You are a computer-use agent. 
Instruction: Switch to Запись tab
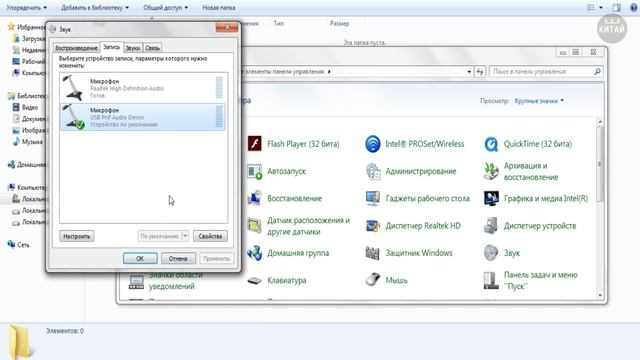(x=111, y=47)
